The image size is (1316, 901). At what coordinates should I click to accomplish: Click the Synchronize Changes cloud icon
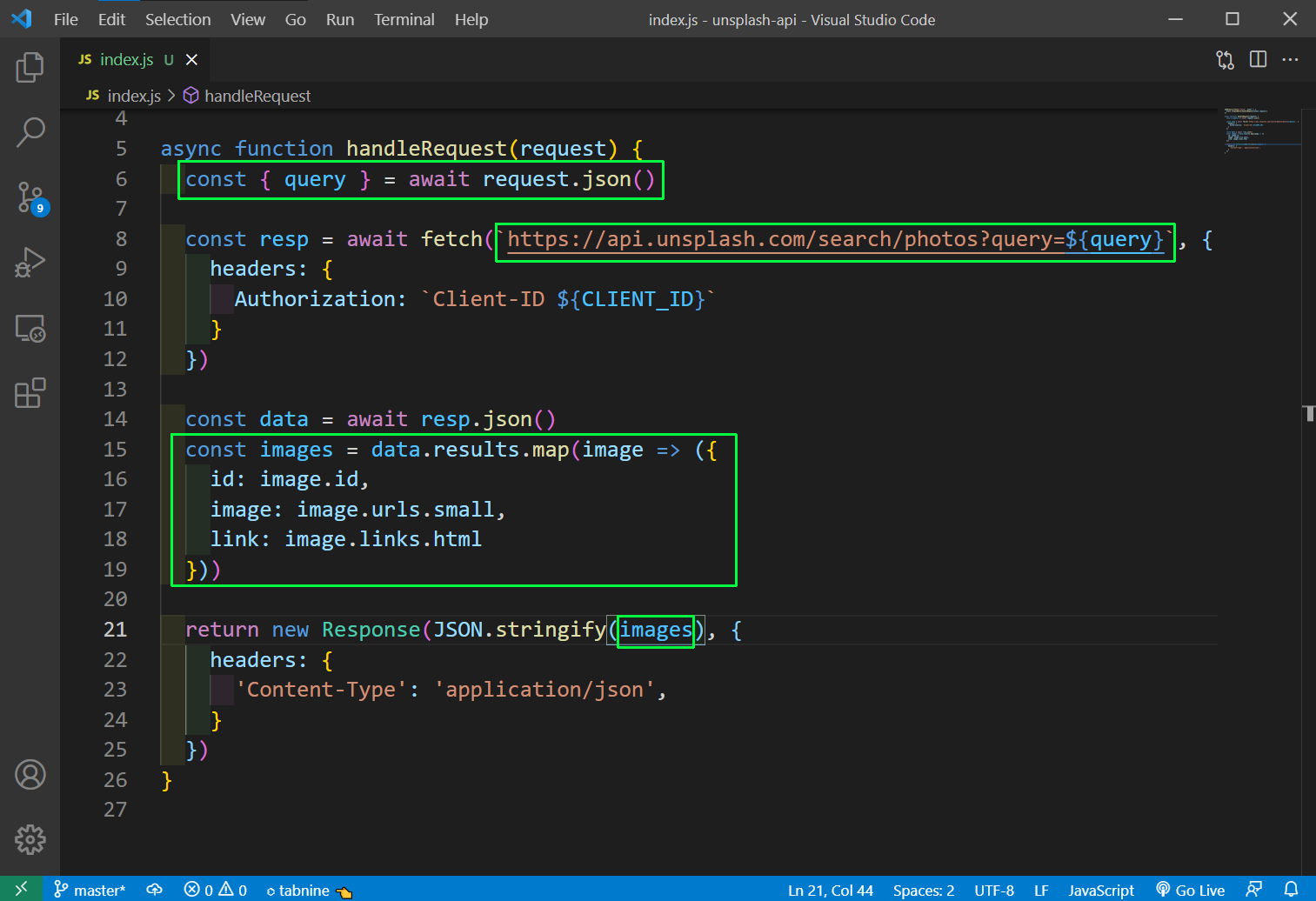pos(154,890)
